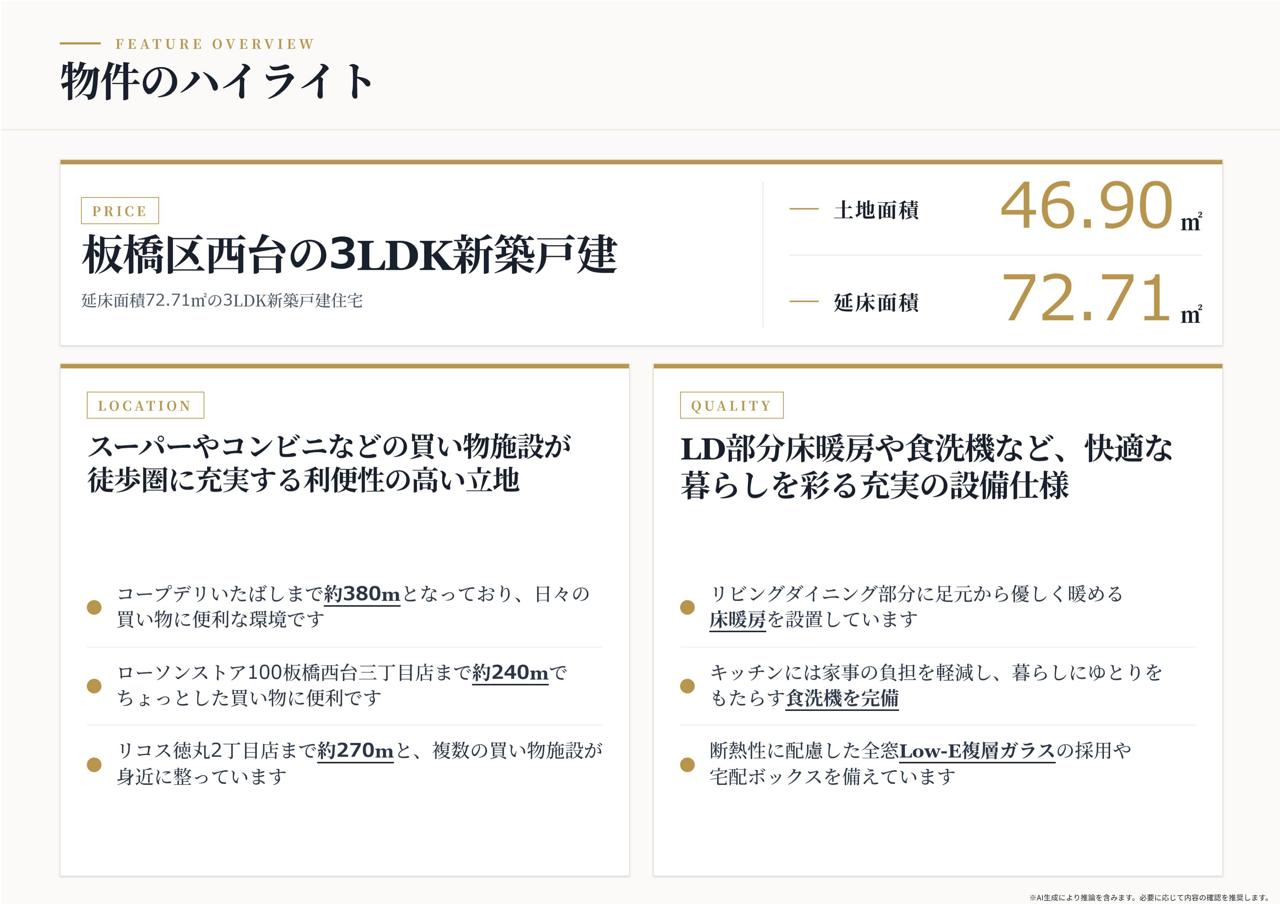The height and width of the screenshot is (904, 1280).
Task: Click the underlined 床暖房 keyword
Action: 738,620
